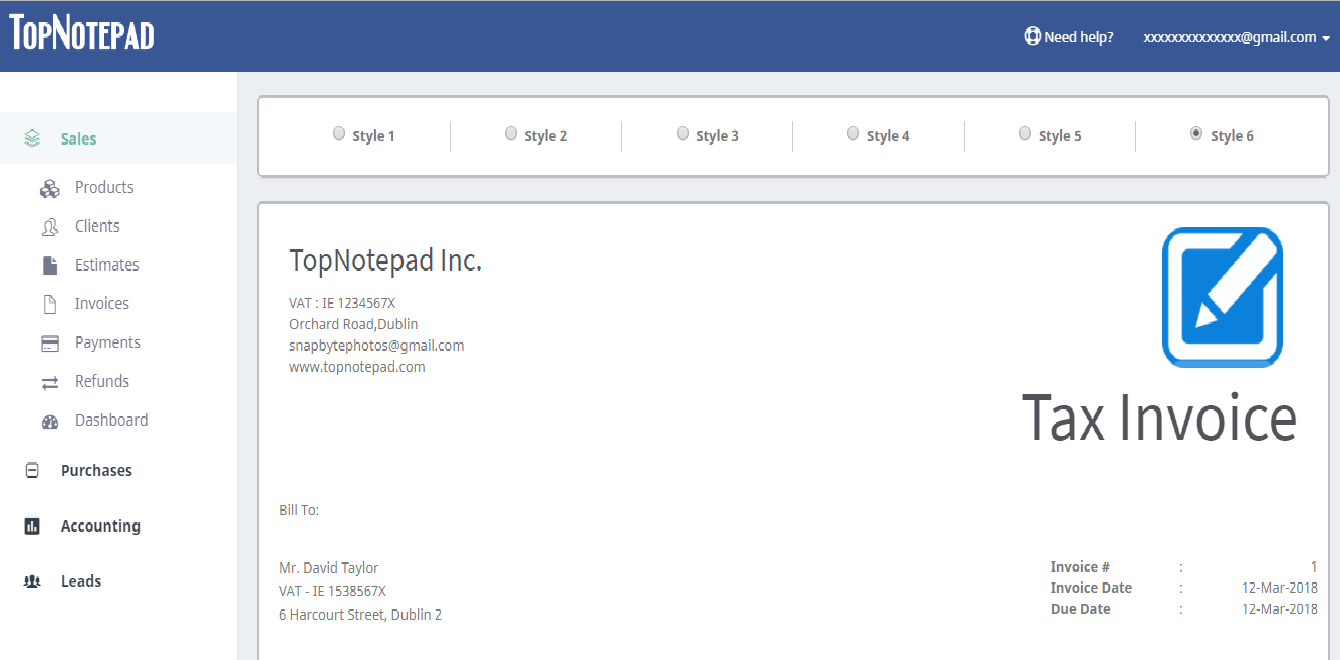Image resolution: width=1340 pixels, height=660 pixels.
Task: Click the invoice number value 1
Action: point(1314,567)
